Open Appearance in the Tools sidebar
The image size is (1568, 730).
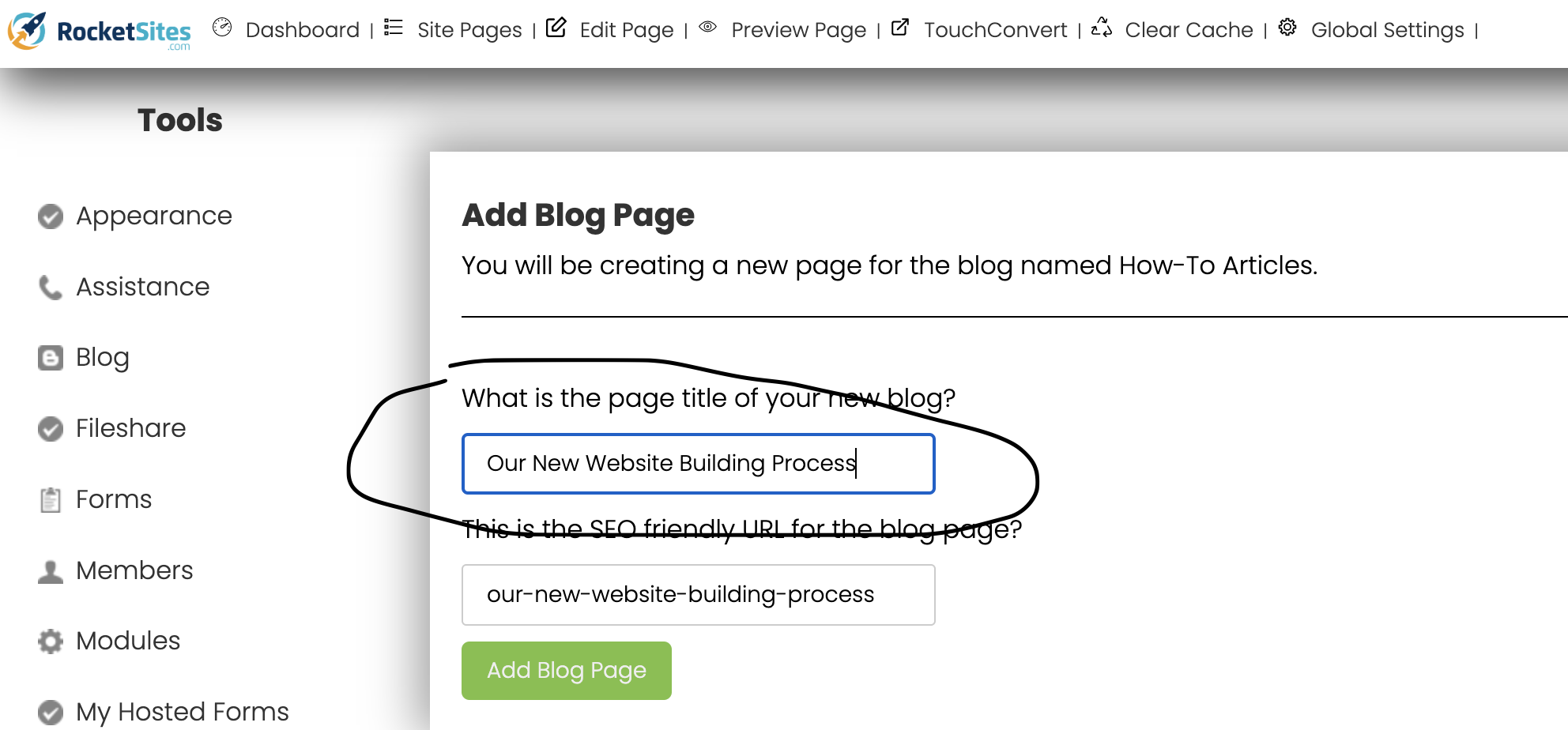click(153, 216)
